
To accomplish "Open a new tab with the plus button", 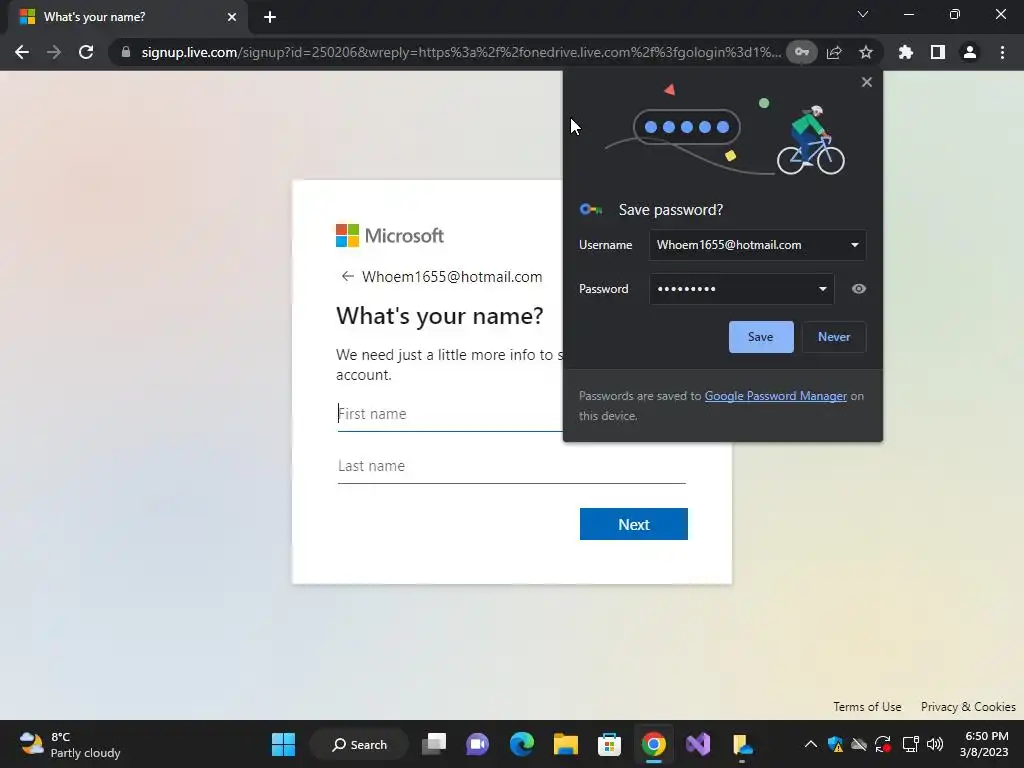I will pyautogui.click(x=270, y=17).
